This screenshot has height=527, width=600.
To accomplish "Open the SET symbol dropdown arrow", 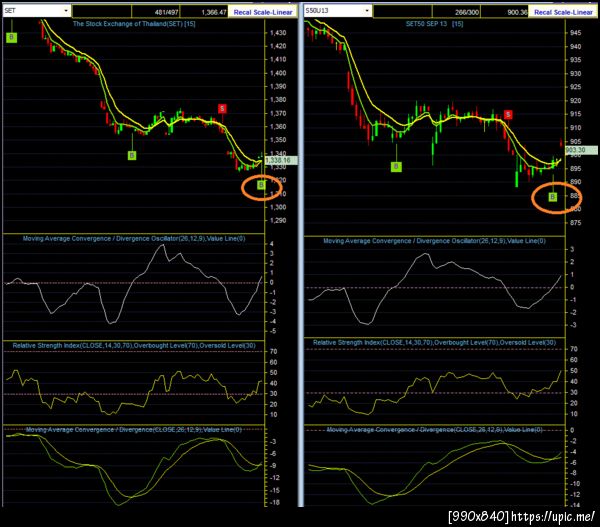I will (x=66, y=11).
